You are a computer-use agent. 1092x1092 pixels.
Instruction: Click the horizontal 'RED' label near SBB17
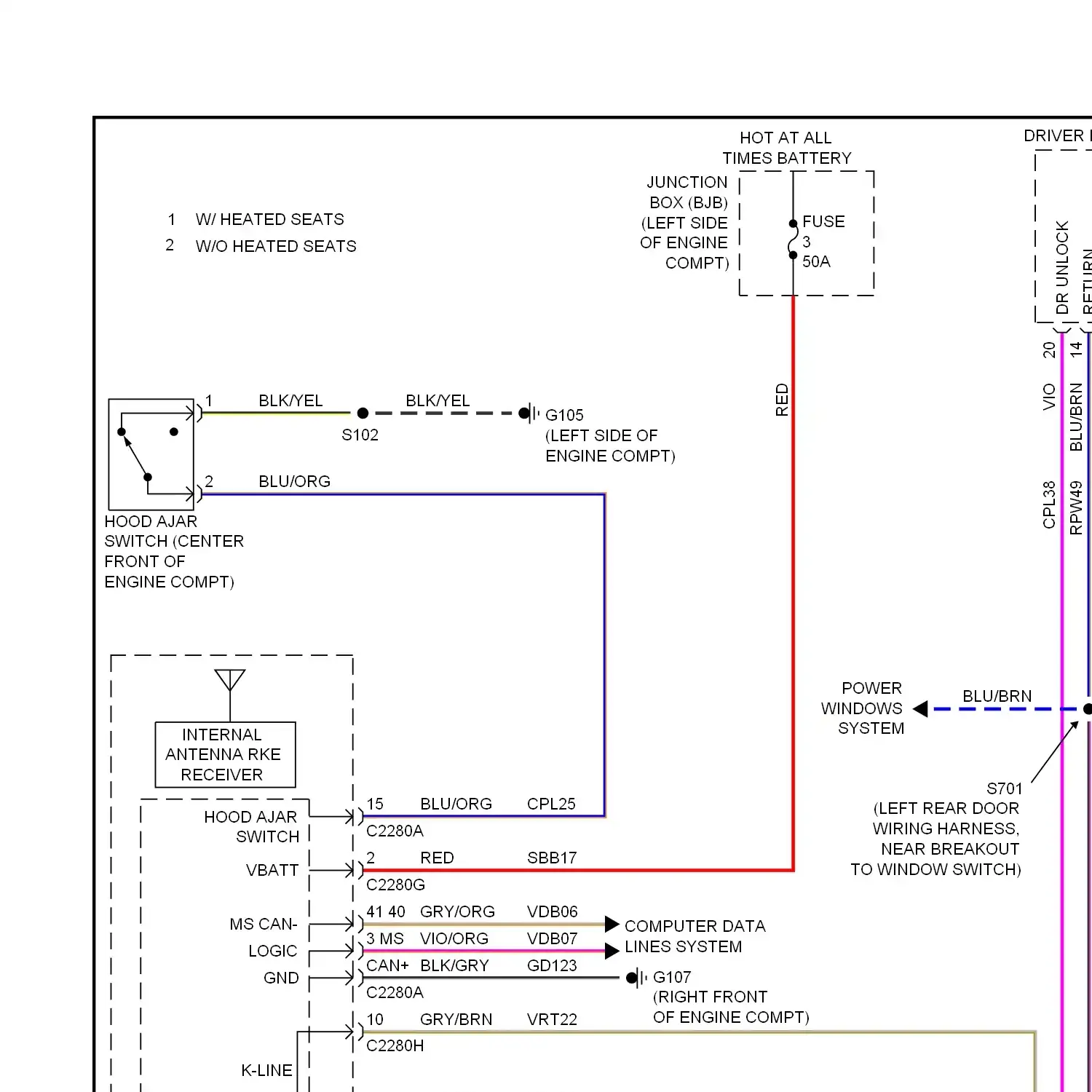click(437, 858)
